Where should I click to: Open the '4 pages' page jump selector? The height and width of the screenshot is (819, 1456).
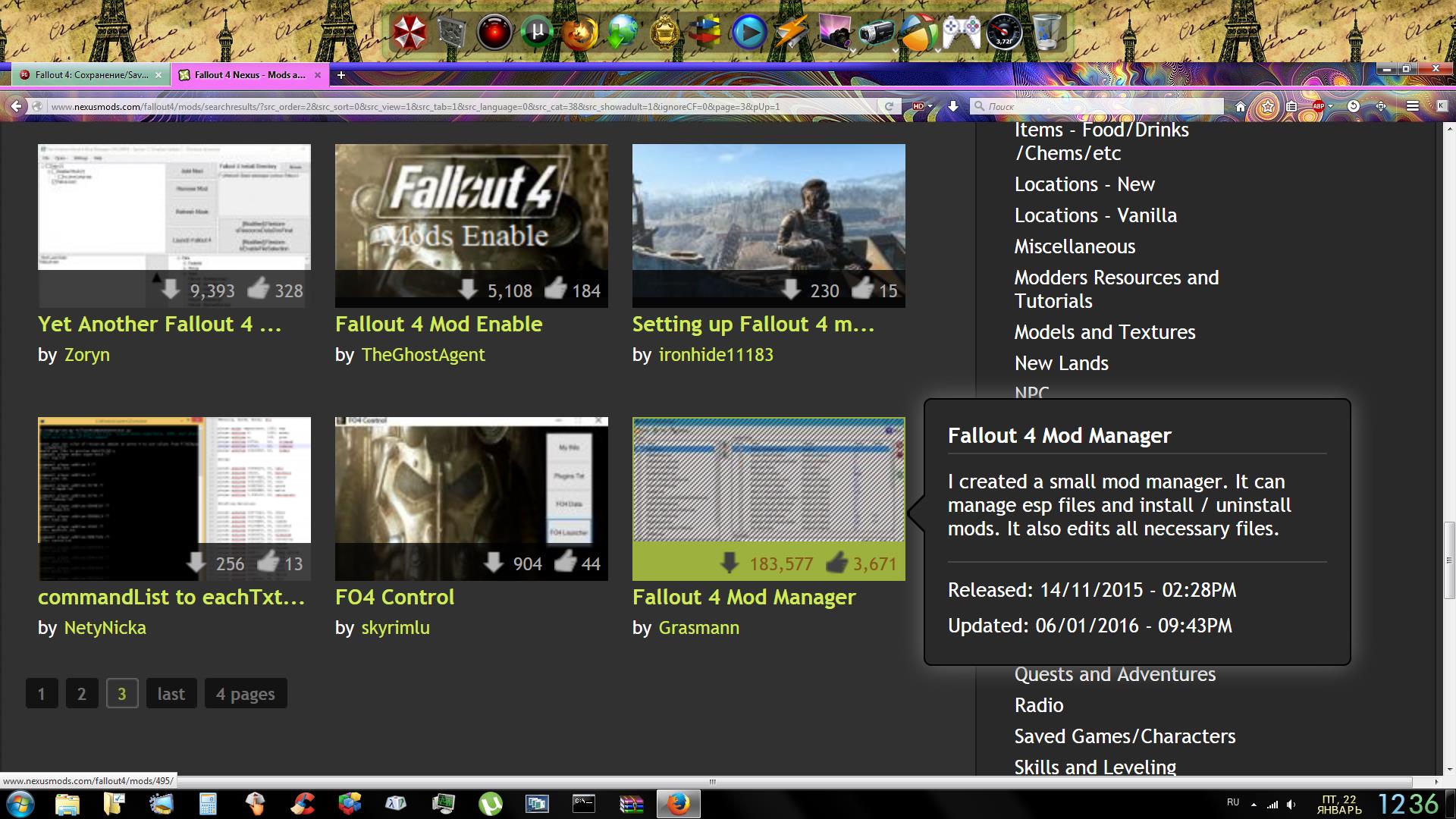tap(246, 693)
